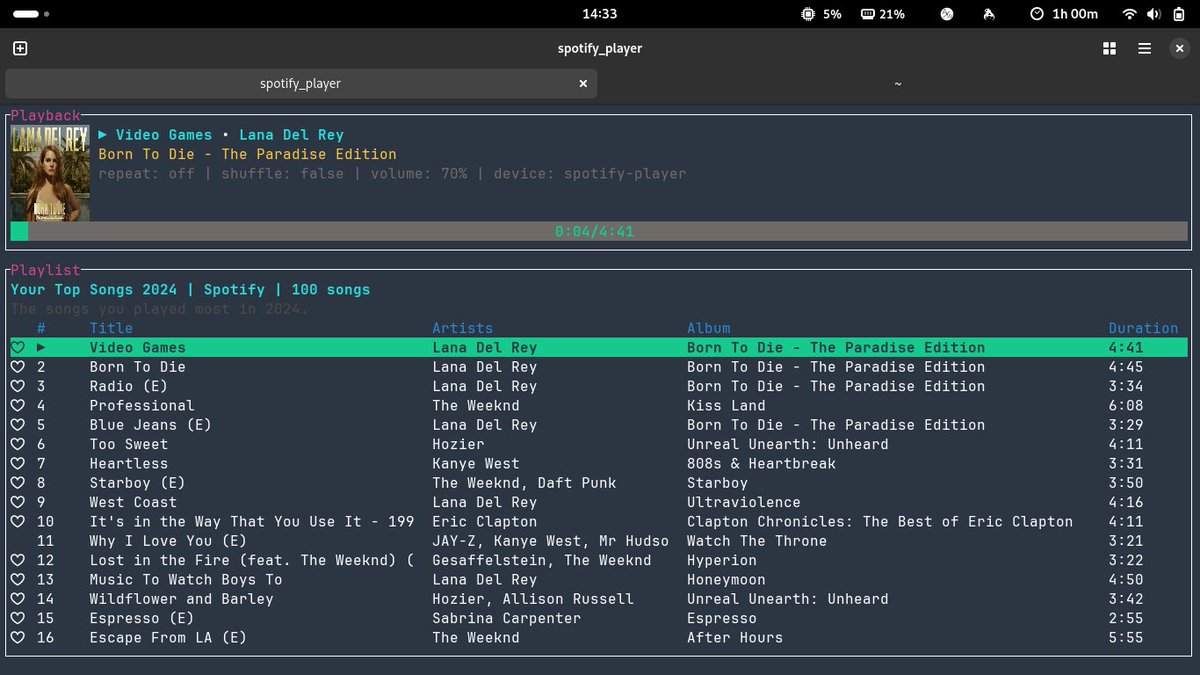Screen dimensions: 1200x675
Task: Click artist Sabrina Carpenter
Action: [507, 618]
